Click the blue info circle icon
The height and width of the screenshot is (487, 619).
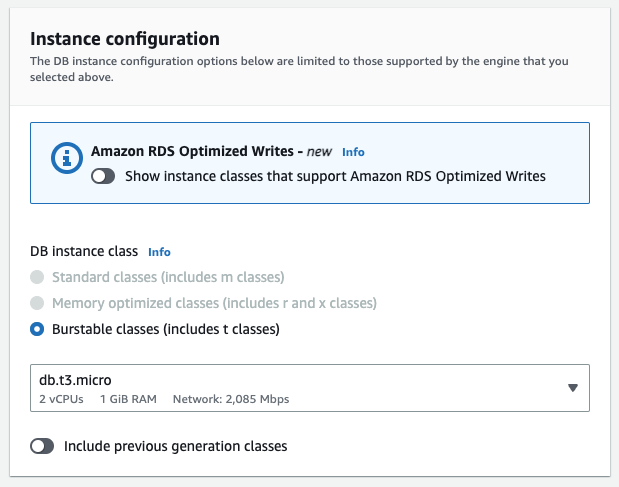tap(67, 158)
